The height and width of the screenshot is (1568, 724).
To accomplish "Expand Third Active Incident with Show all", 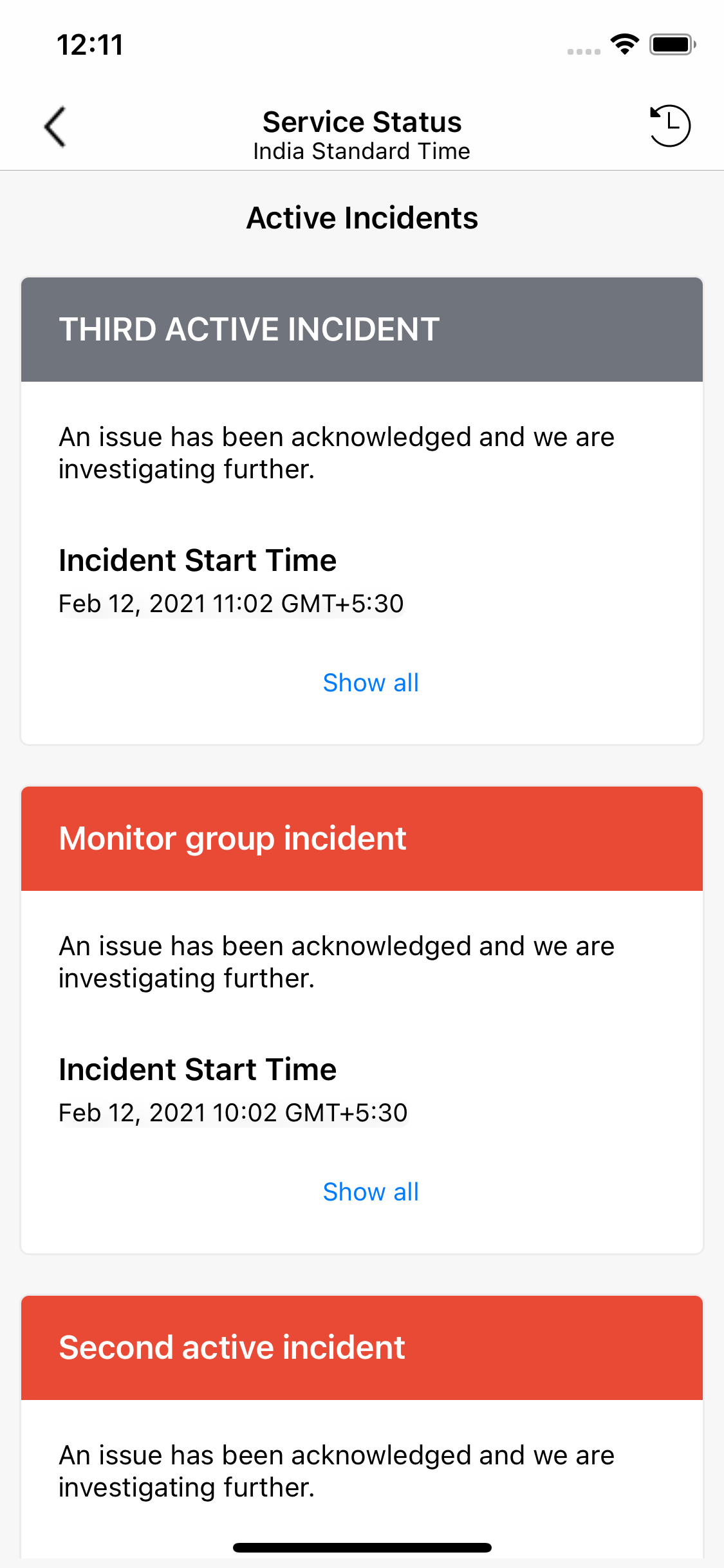I will click(x=371, y=683).
